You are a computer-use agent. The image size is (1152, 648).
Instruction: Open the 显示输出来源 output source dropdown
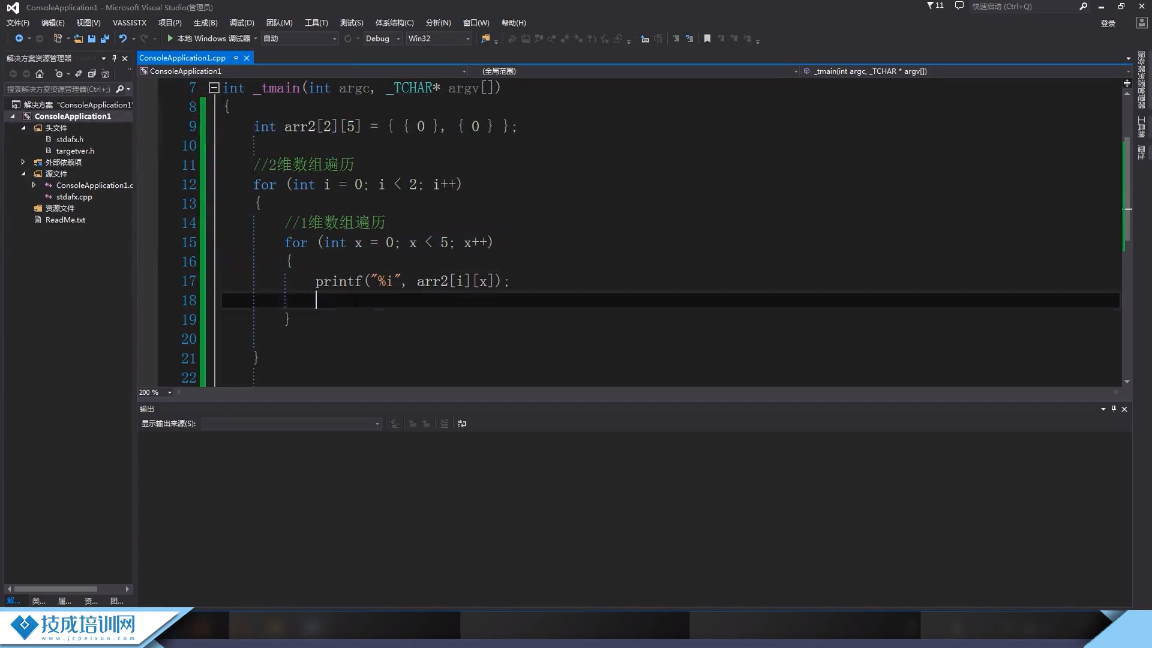click(x=292, y=424)
